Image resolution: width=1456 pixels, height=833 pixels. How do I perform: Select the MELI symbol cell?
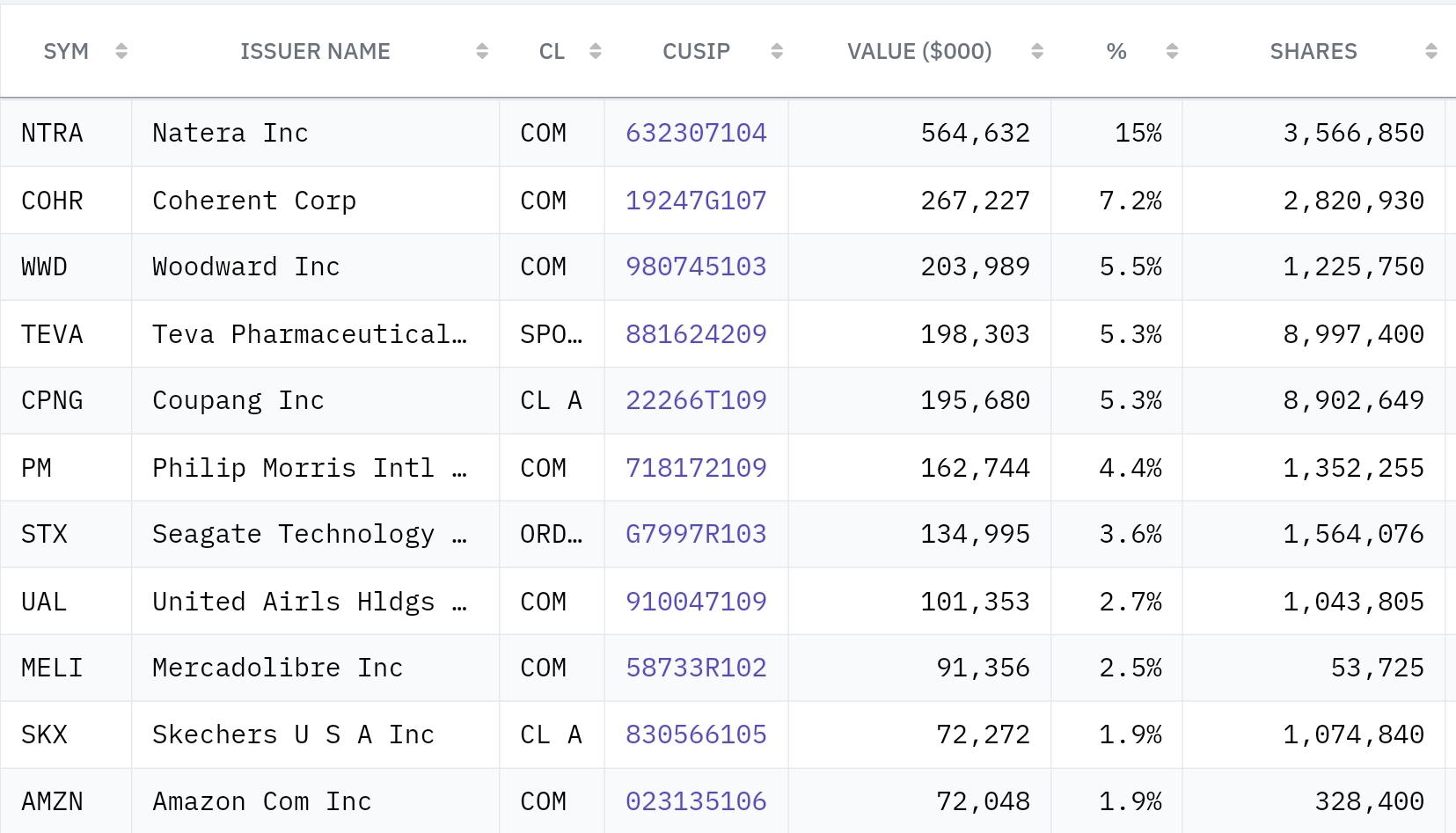66,668
